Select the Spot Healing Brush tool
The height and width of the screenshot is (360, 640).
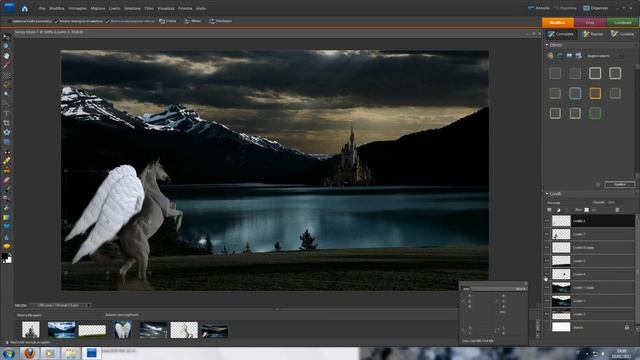point(7,161)
